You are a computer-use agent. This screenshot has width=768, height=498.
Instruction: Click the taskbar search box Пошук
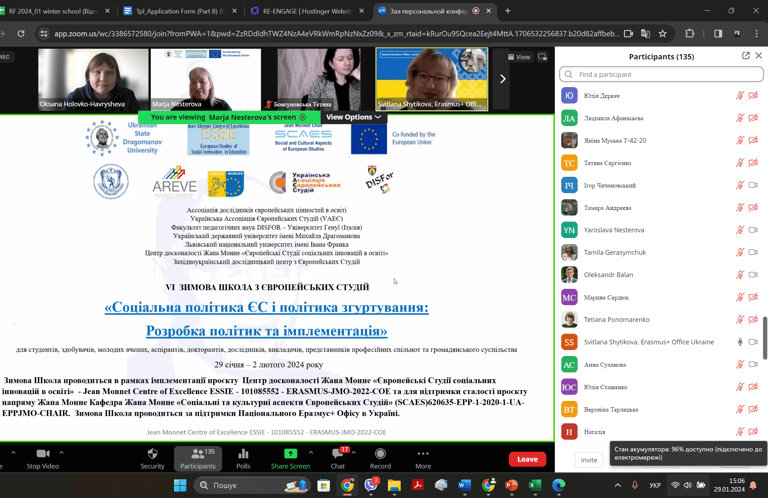[x=252, y=485]
